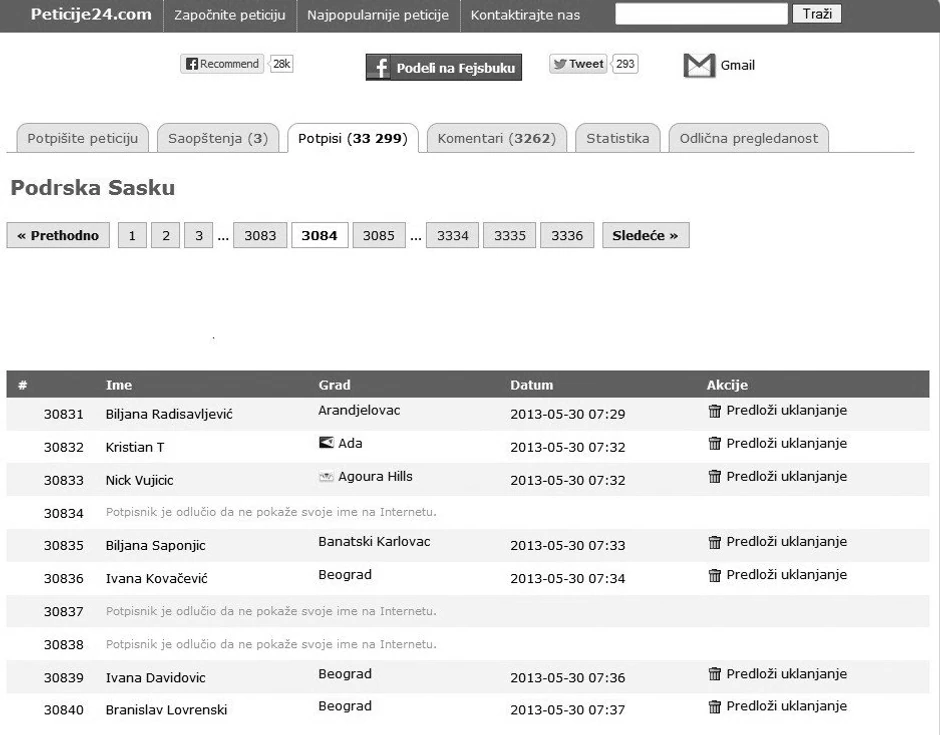Image resolution: width=940 pixels, height=735 pixels.
Task: Click date 2013-05-30 07:29
Action: pos(568,414)
